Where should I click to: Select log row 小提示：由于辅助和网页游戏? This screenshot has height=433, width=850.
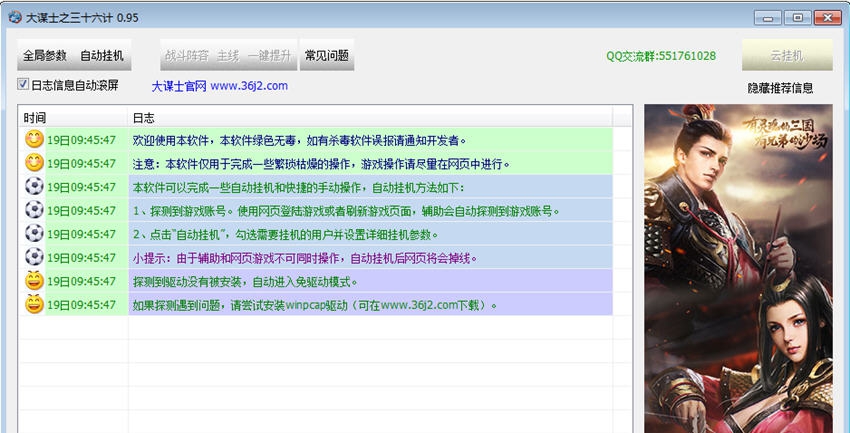click(315, 257)
